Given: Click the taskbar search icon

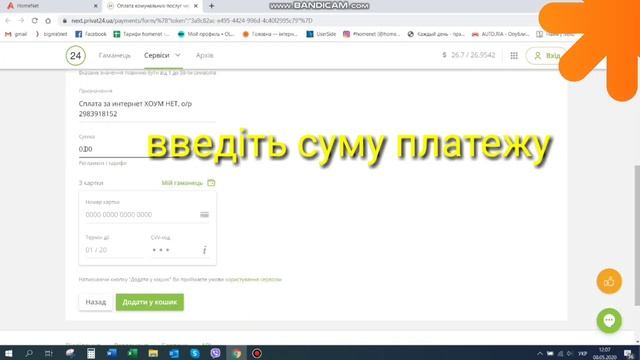Looking at the screenshot, I should click(29, 353).
